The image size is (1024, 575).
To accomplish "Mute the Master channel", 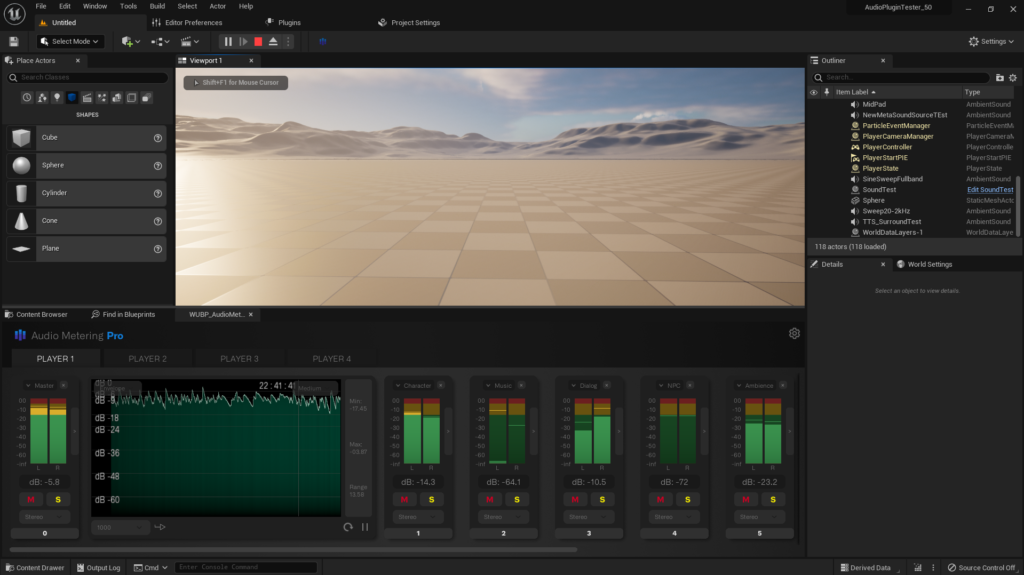I will [x=31, y=499].
